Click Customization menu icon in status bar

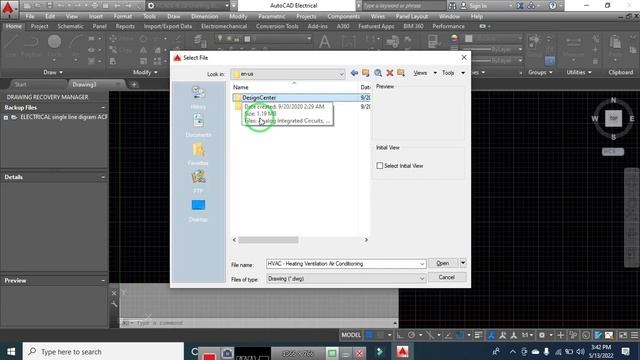[634, 335]
